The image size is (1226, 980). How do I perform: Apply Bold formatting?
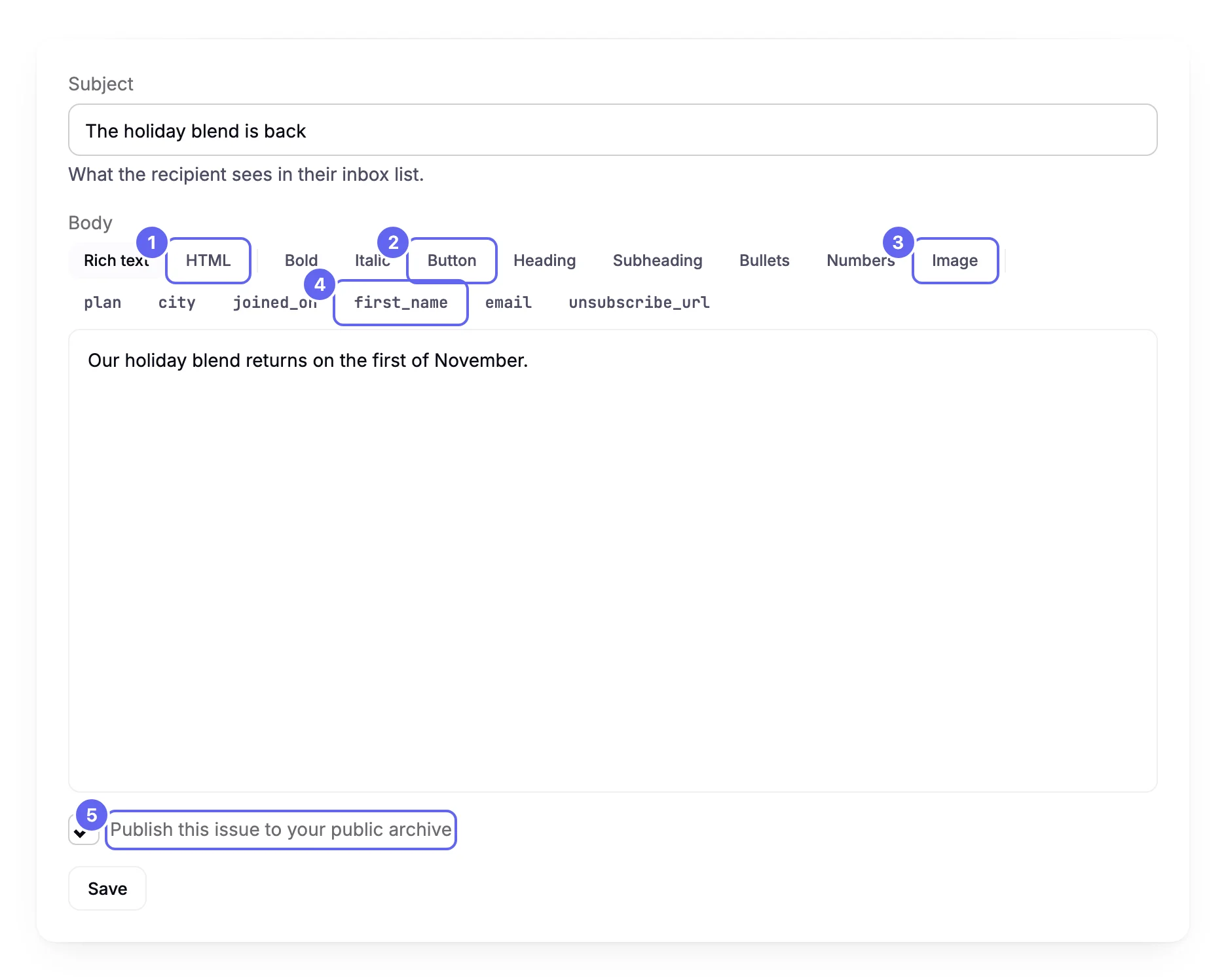tap(301, 261)
